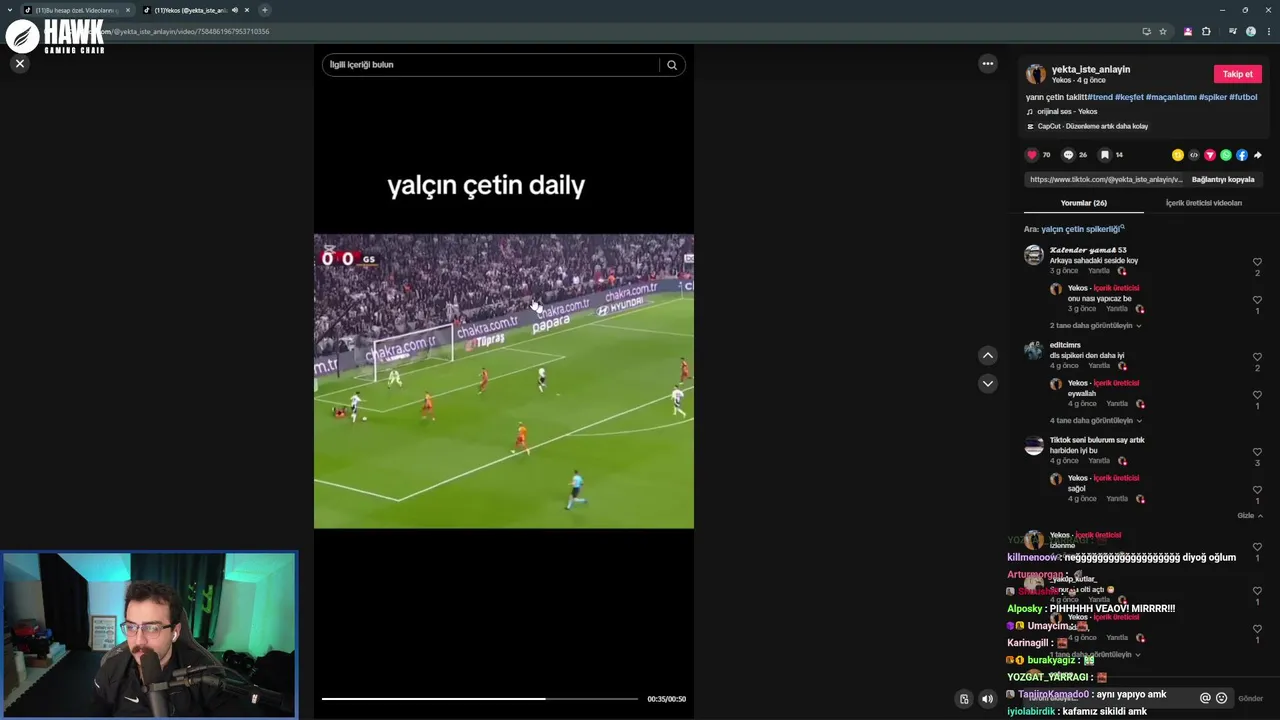The image size is (1280, 720).
Task: Click the #maçanlatımı hashtag
Action: pos(1171,97)
